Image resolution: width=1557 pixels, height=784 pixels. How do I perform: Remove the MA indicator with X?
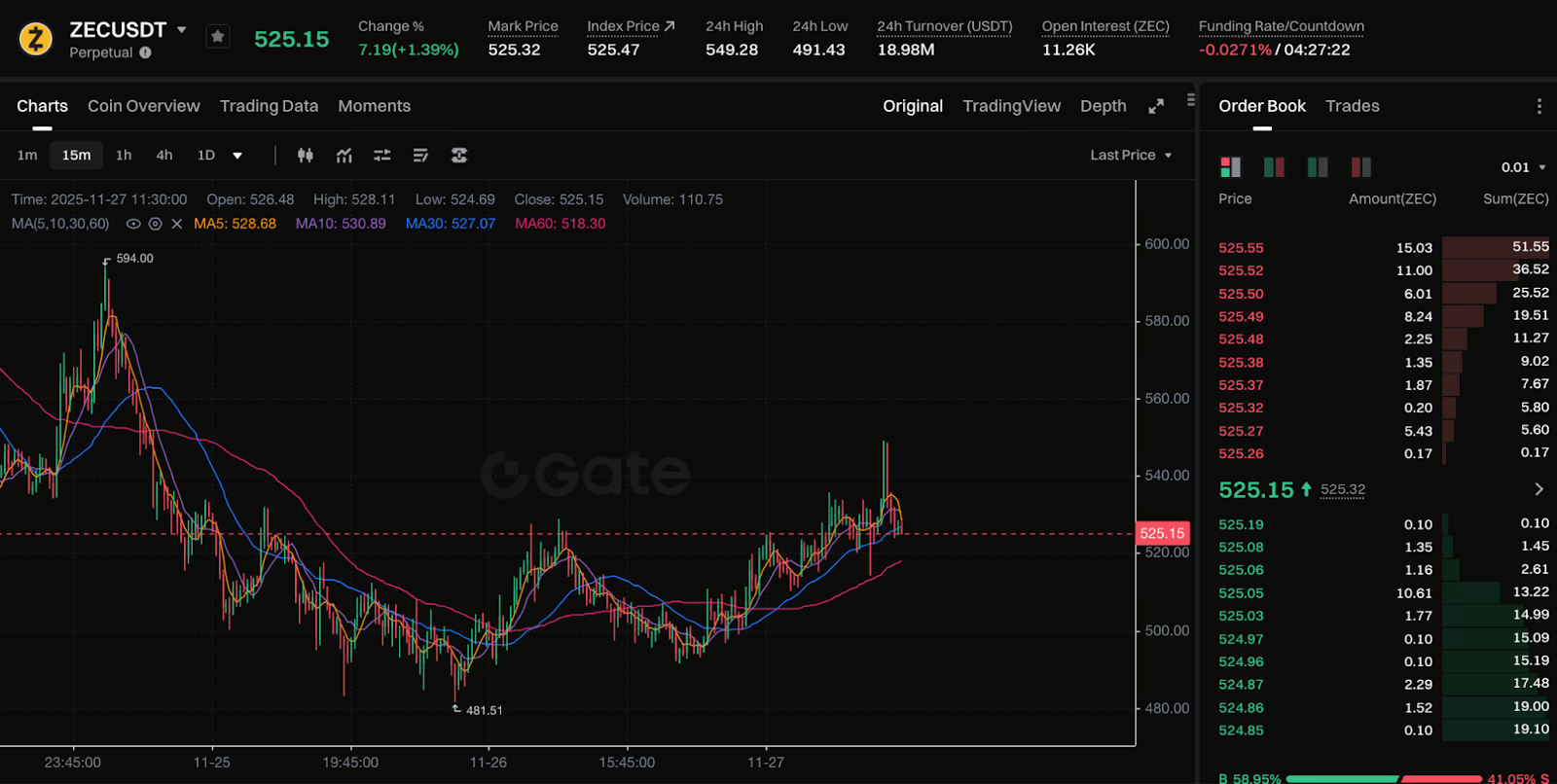(x=177, y=224)
